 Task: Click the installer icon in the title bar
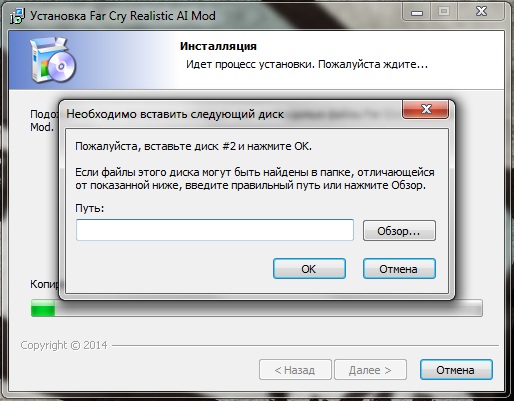click(x=17, y=16)
